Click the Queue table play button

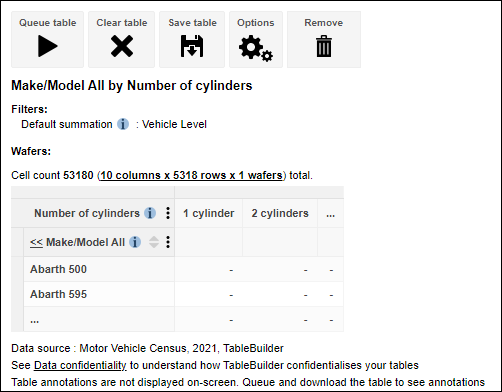[47, 39]
